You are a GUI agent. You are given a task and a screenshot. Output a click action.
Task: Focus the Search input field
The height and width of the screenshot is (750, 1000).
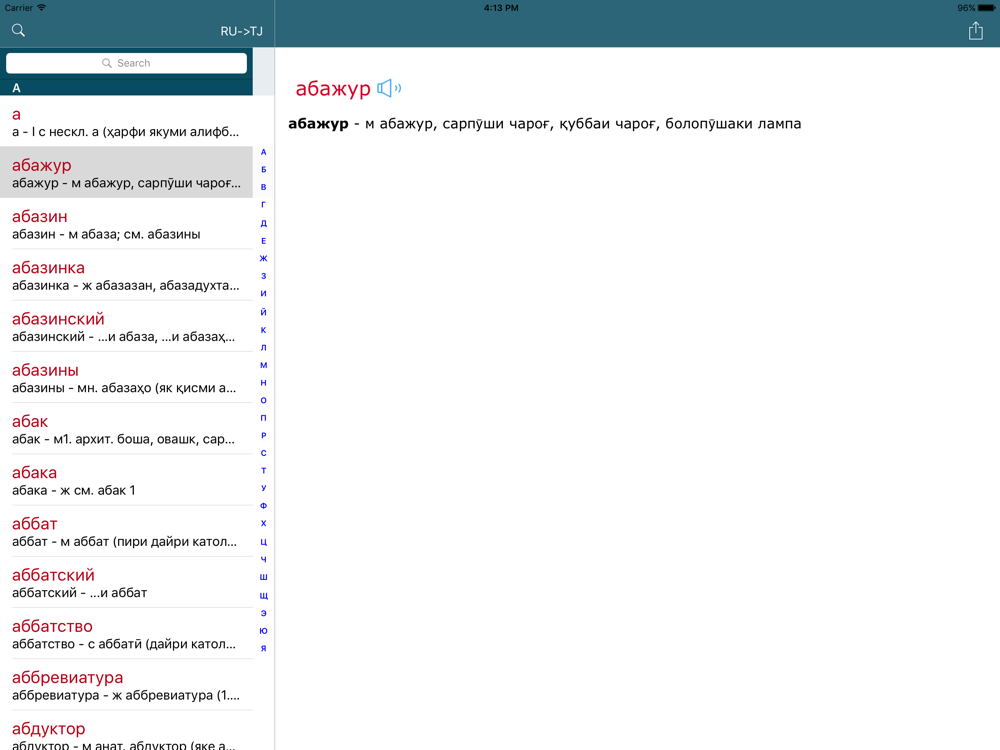point(126,63)
